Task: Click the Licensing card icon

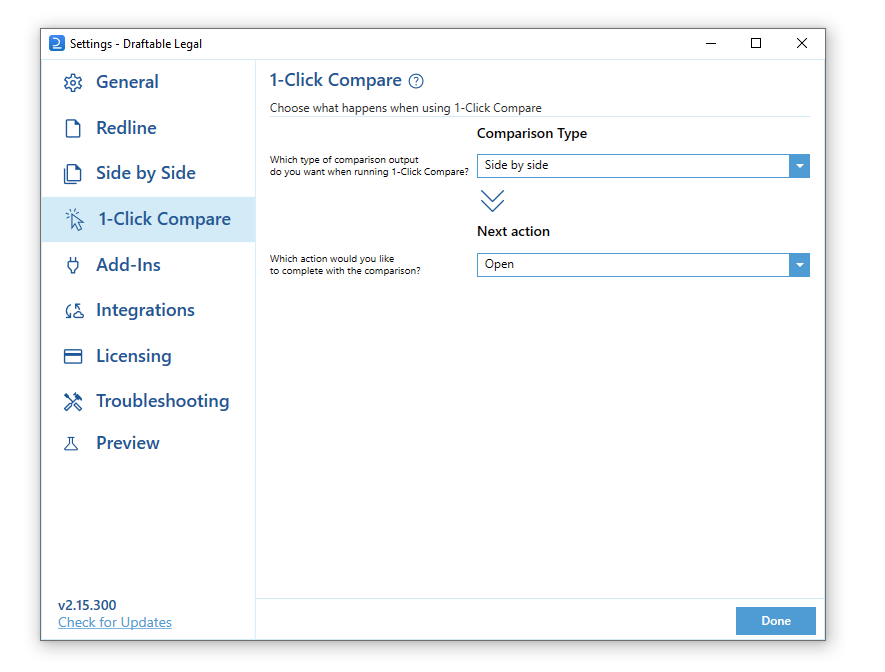Action: pos(73,356)
